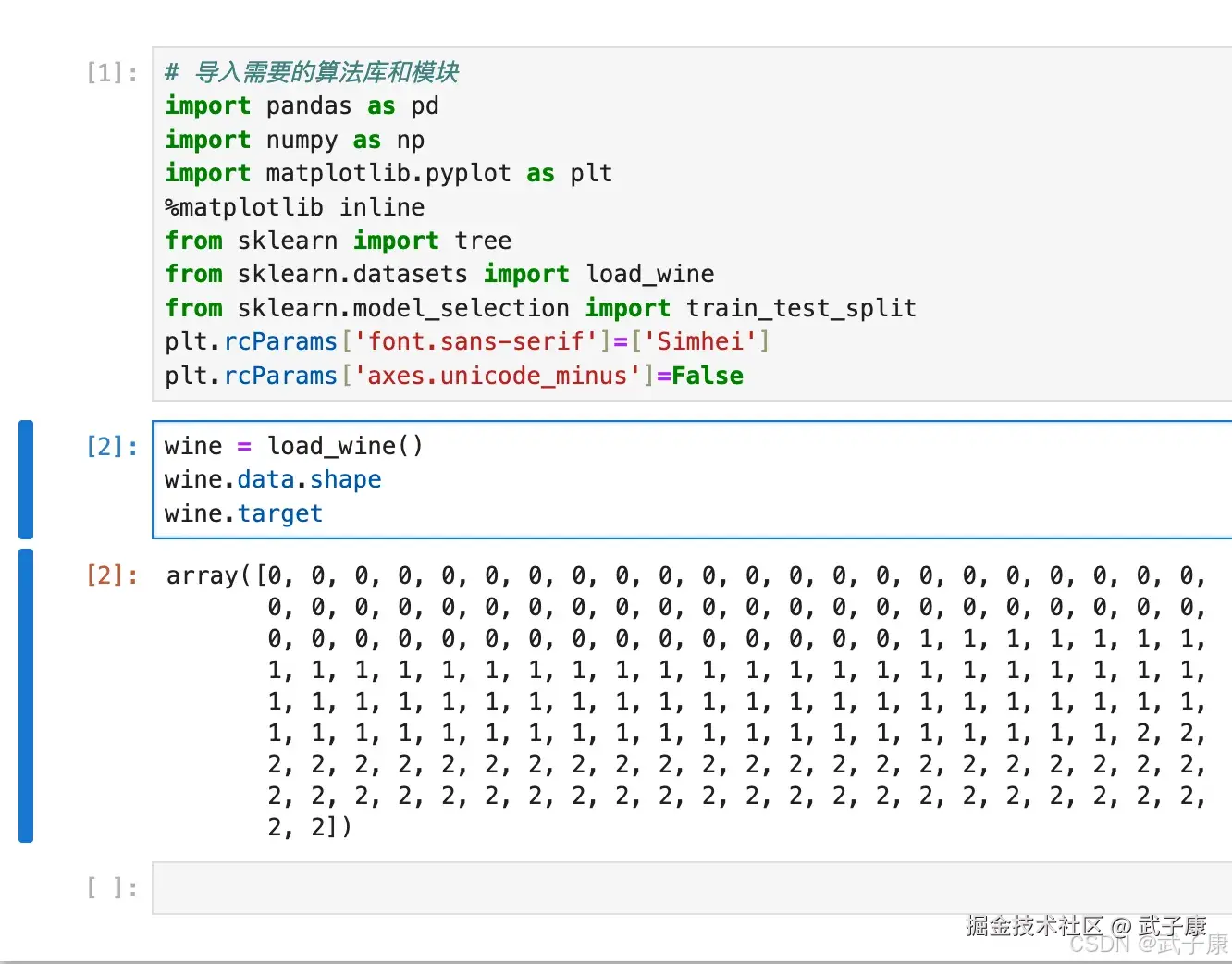This screenshot has width=1232, height=964.
Task: Click the False keyword in unicode_minus line
Action: (x=708, y=376)
